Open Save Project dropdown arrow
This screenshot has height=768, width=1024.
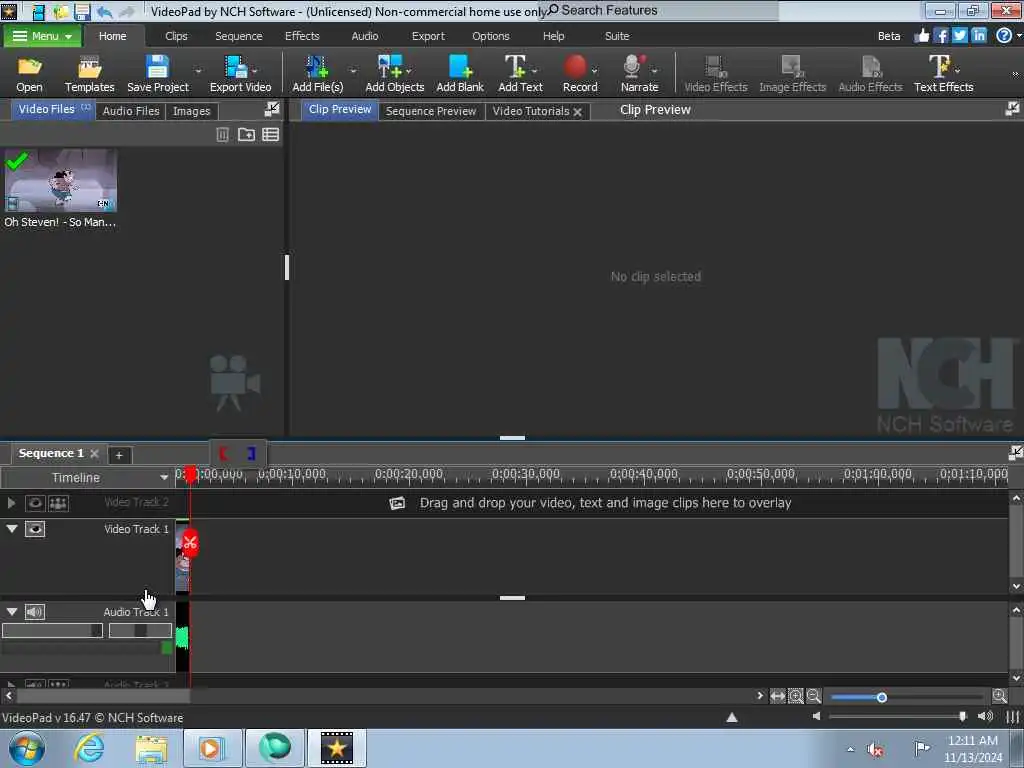click(x=198, y=70)
